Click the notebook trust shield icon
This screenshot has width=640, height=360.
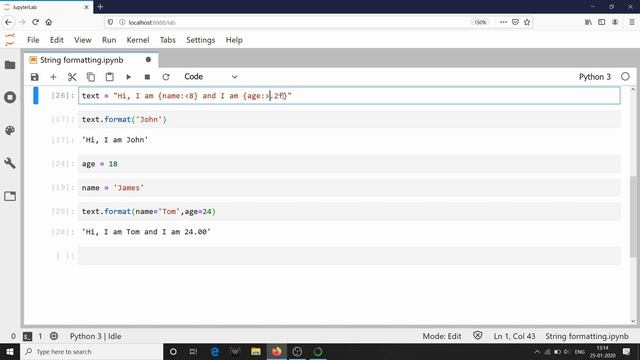pos(478,336)
